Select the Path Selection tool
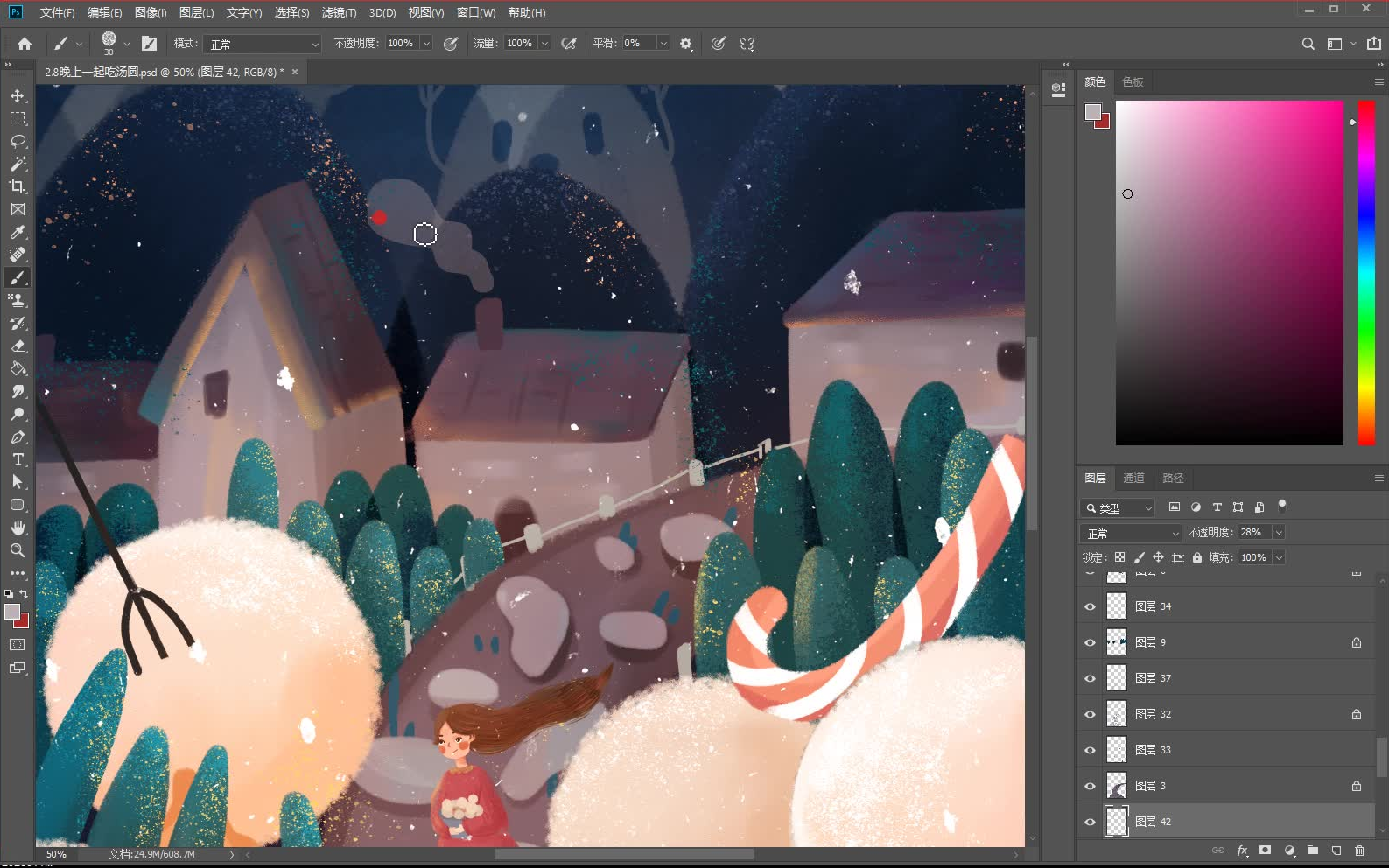Screen dimensions: 1389x868 18,482
